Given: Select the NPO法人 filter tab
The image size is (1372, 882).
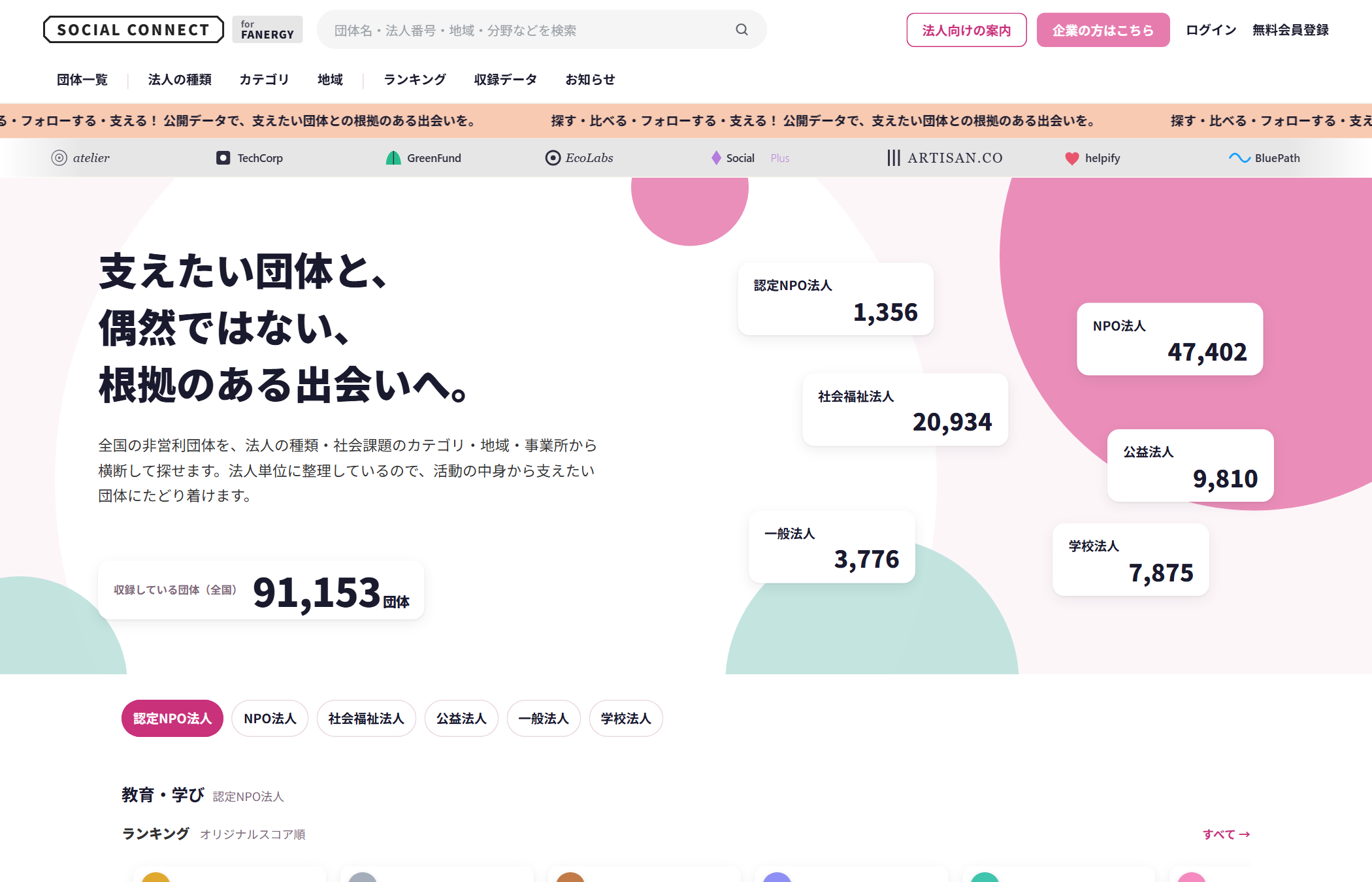Looking at the screenshot, I should point(270,719).
